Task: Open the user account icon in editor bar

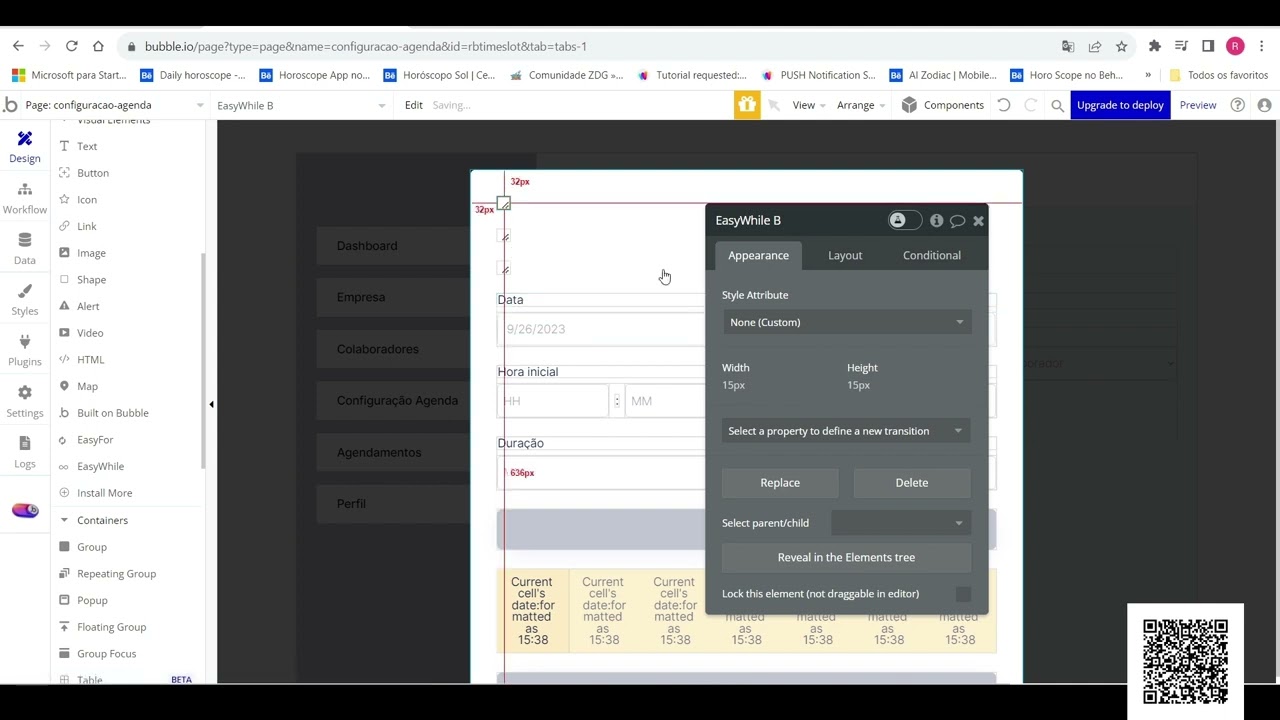Action: click(1264, 105)
